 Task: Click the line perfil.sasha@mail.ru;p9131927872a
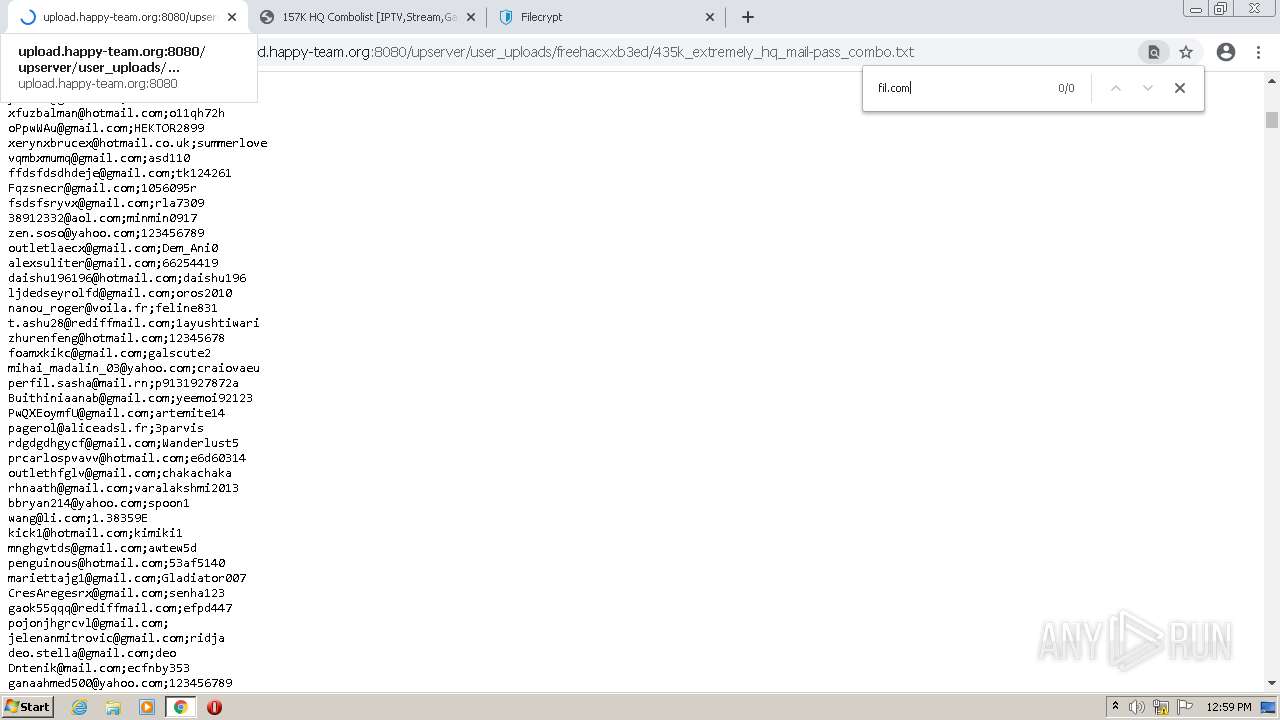pos(123,383)
